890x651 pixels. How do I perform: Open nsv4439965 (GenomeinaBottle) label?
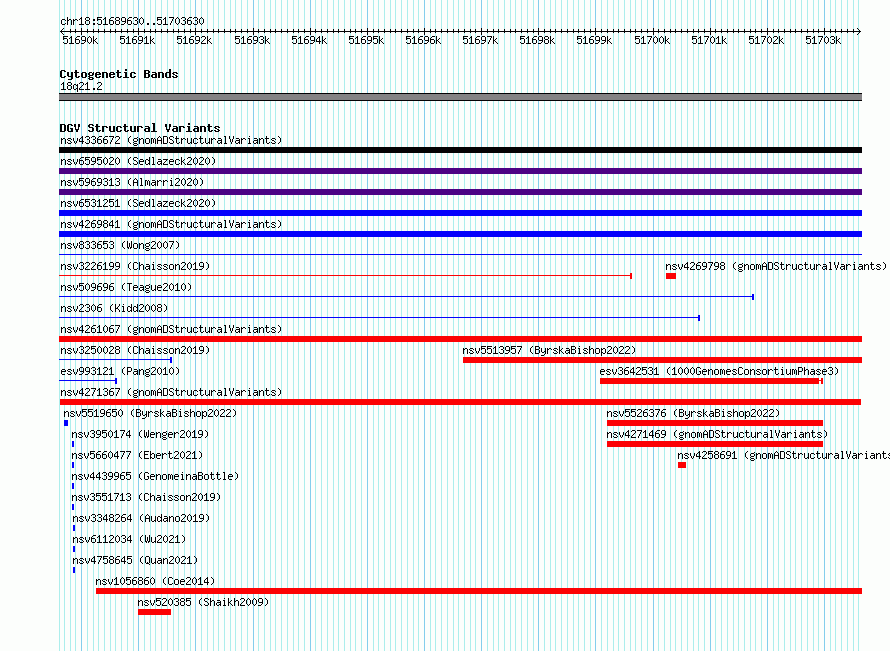(x=155, y=476)
